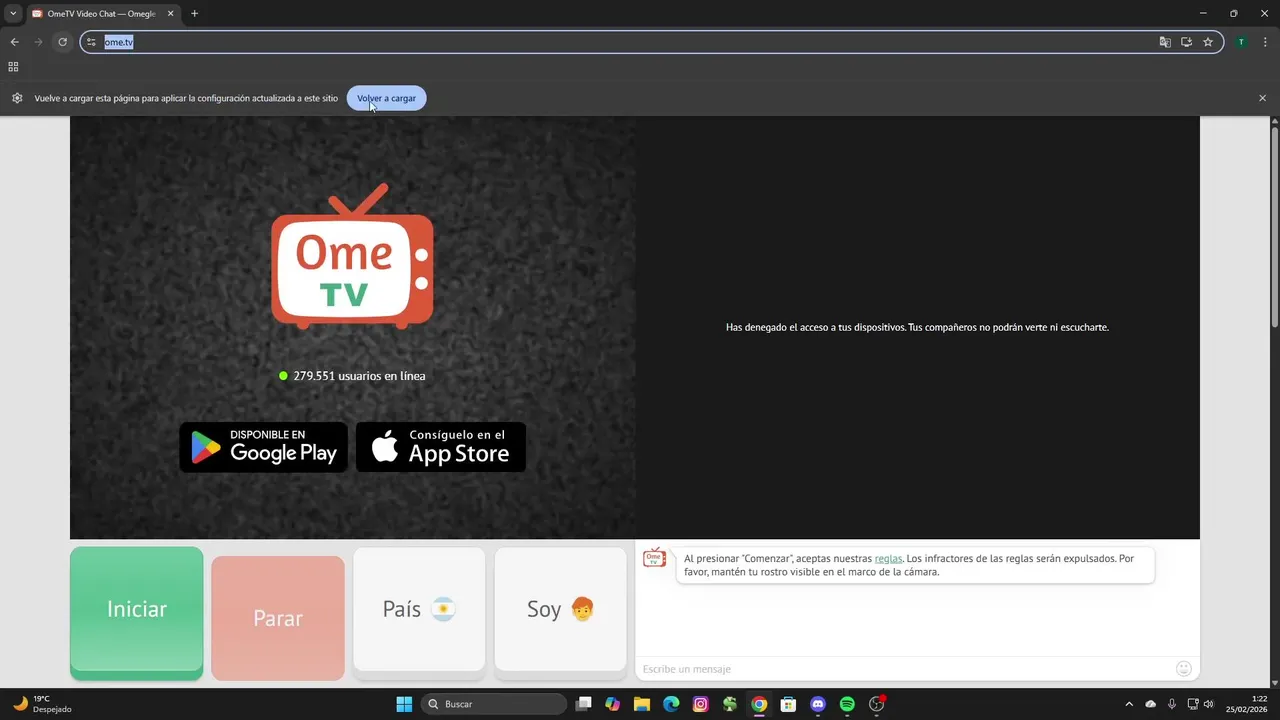Open the Soy gender selector
The image size is (1280, 720).
point(560,608)
